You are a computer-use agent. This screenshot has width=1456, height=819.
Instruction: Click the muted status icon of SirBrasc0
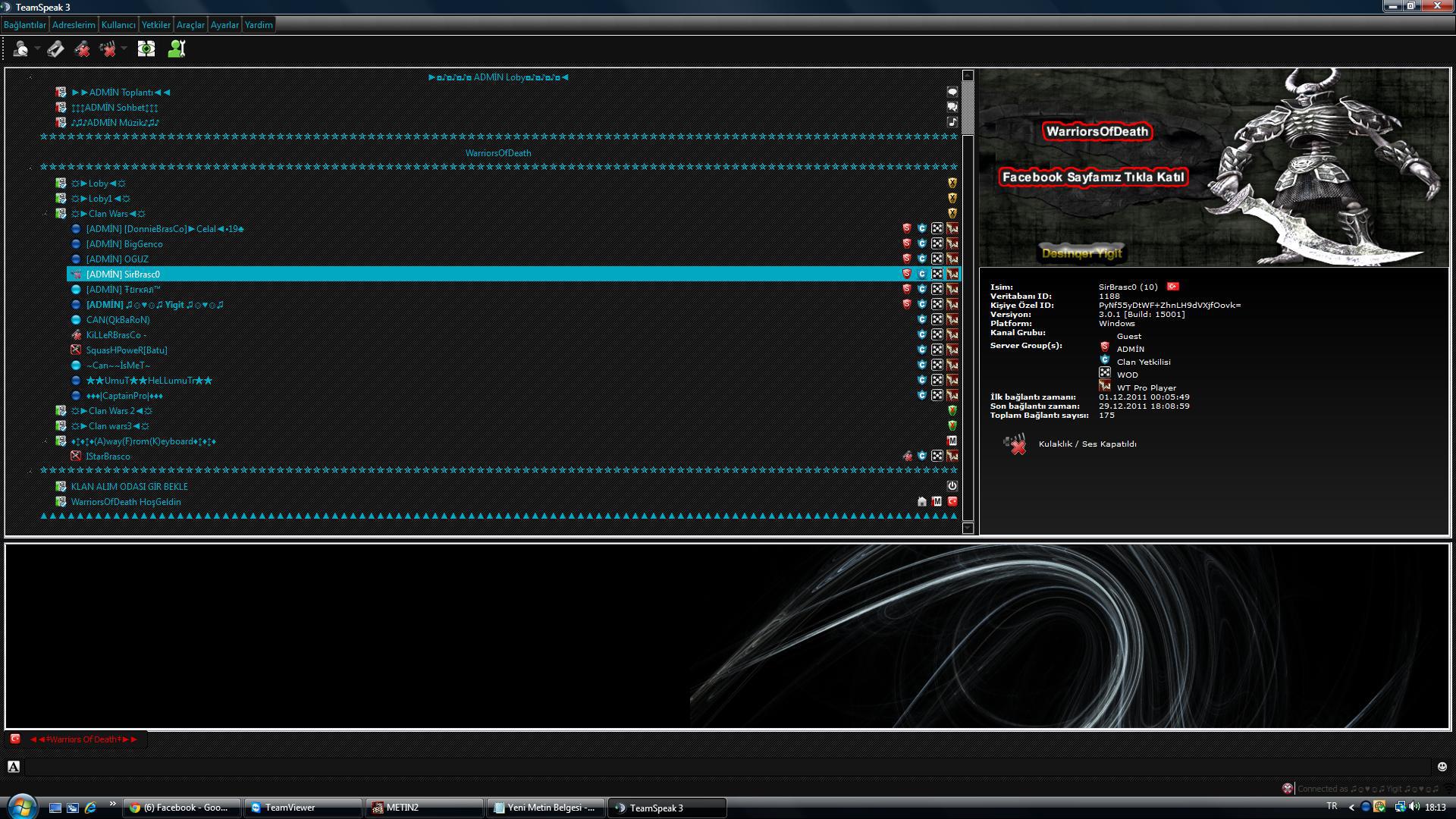coord(76,275)
